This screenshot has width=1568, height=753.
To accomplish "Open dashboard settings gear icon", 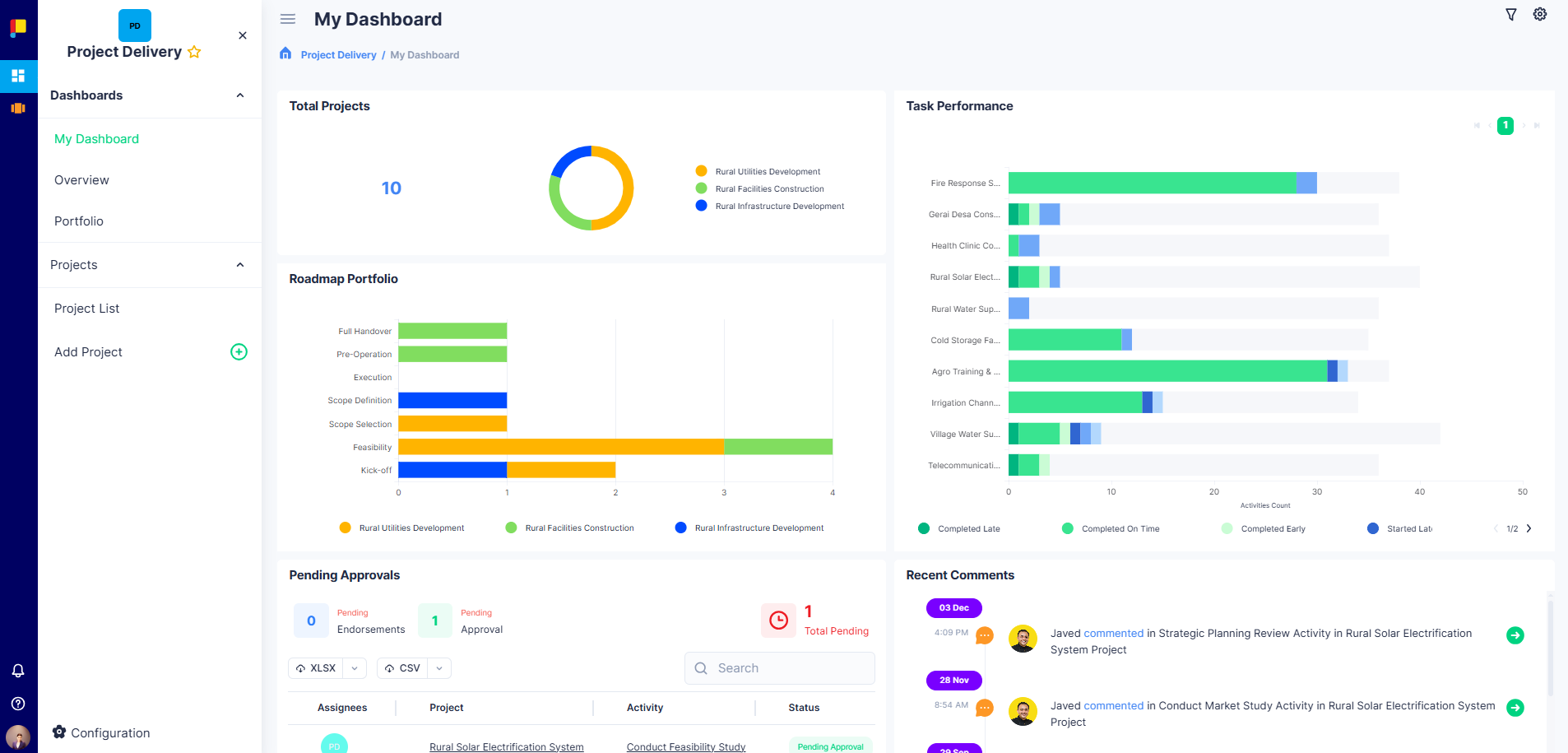I will 1540,15.
